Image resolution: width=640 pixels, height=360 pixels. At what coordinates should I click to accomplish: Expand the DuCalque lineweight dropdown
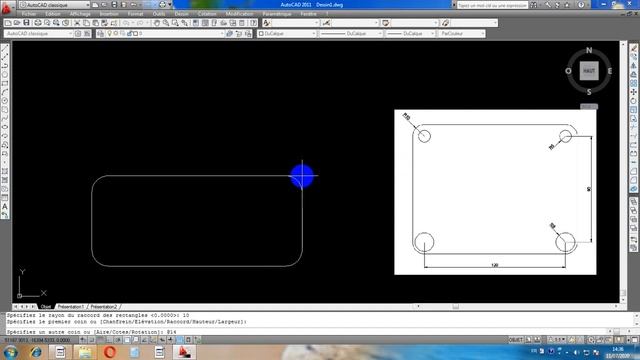[x=432, y=33]
